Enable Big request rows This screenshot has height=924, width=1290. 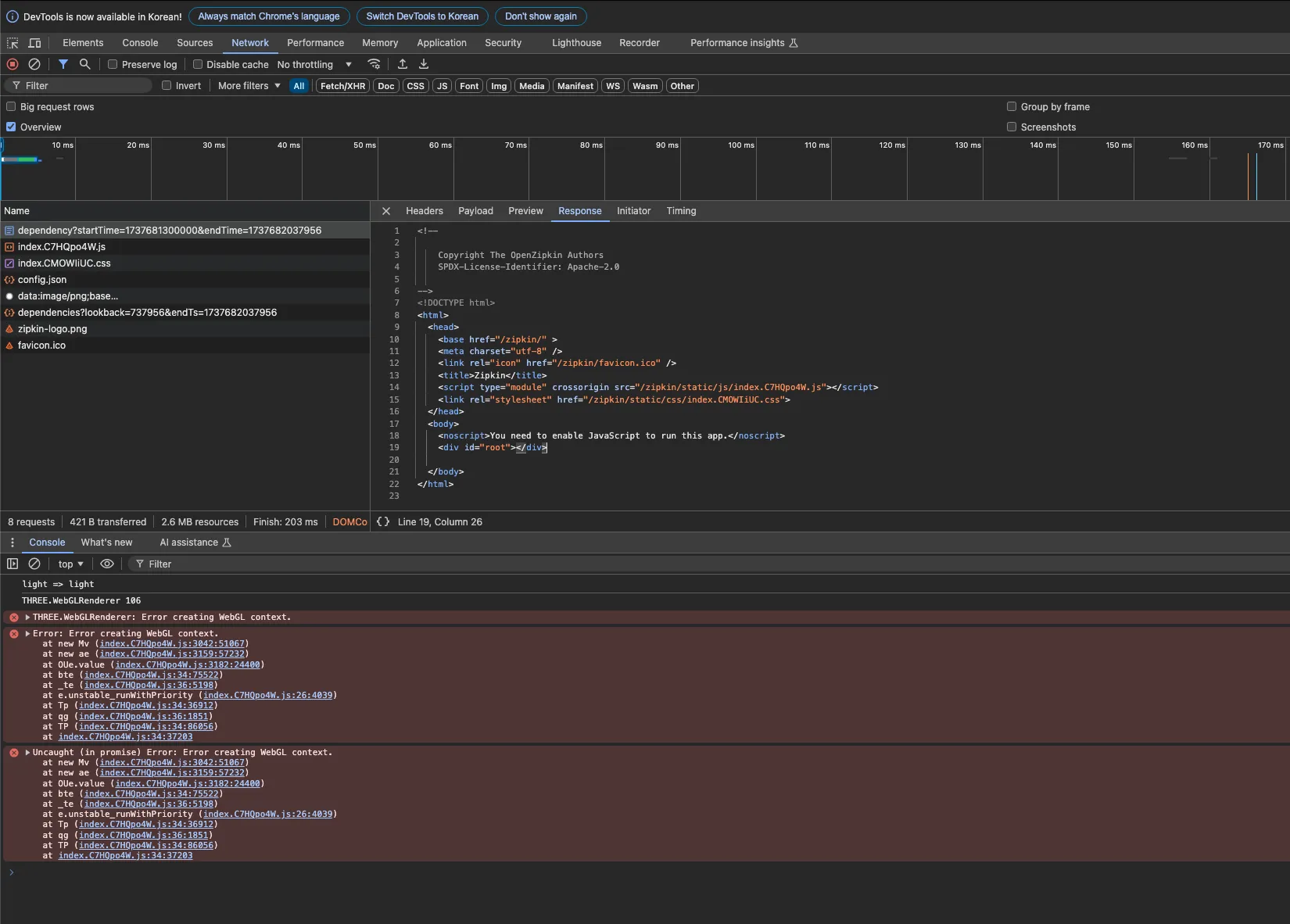pos(11,106)
